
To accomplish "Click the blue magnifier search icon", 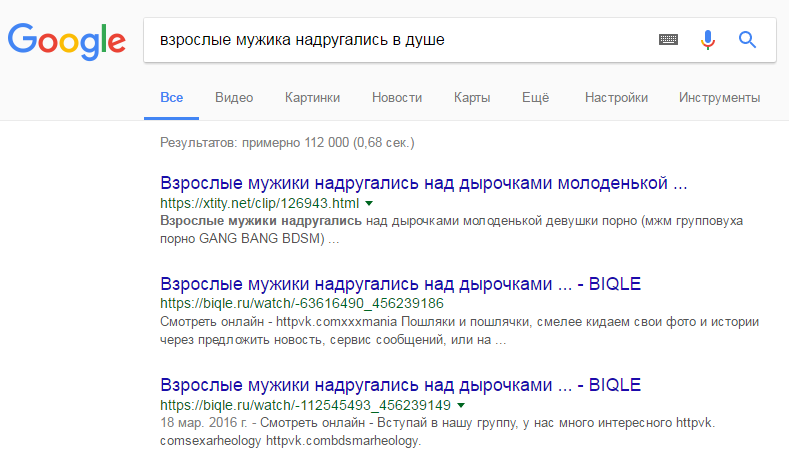I will point(747,39).
